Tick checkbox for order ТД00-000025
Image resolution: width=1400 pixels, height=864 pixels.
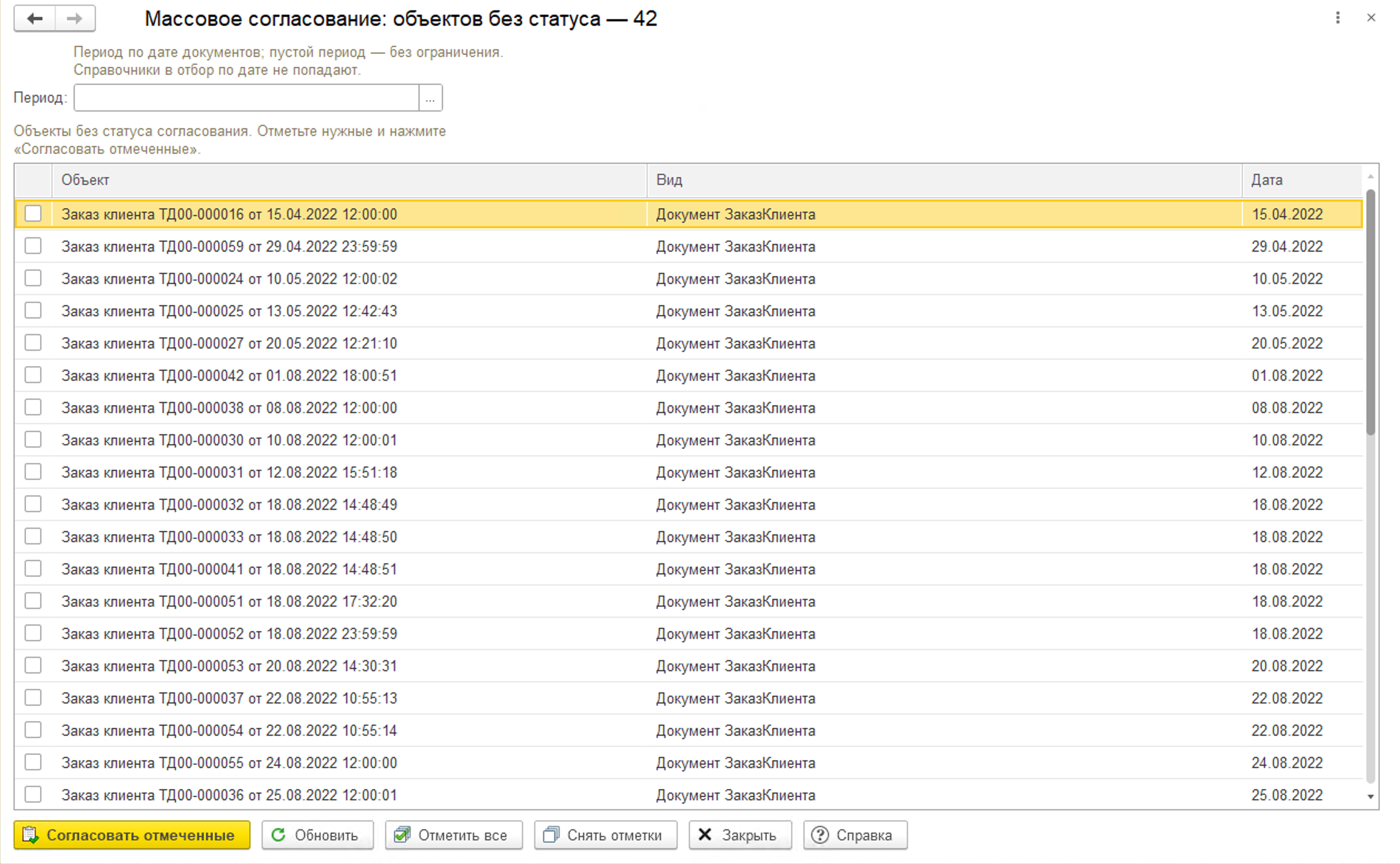(33, 311)
